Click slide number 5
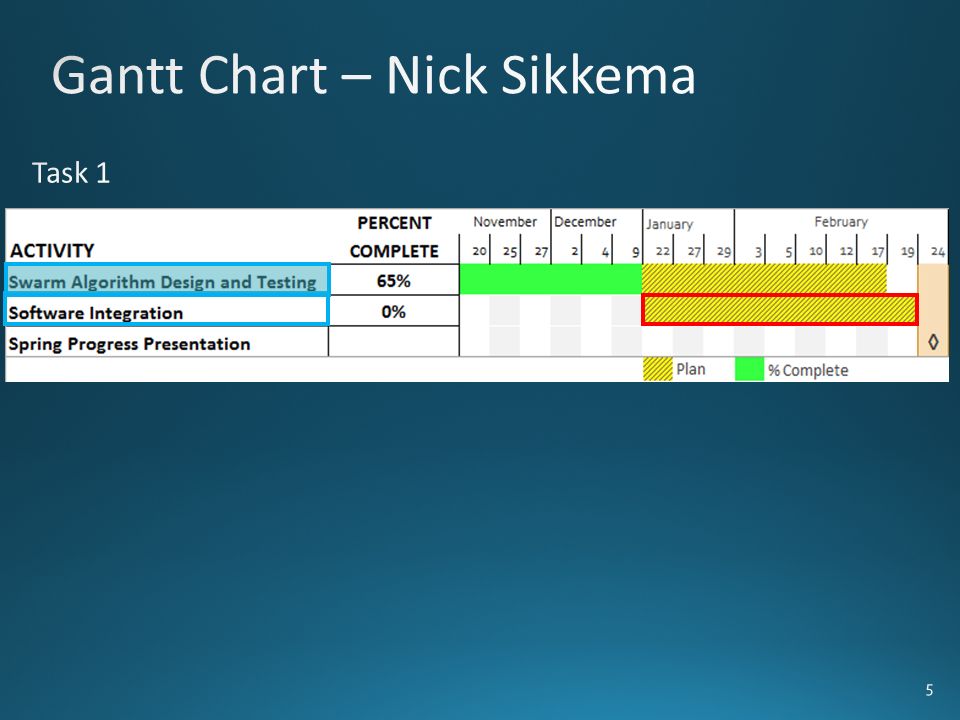Screen dimensions: 960x720 click(x=929, y=690)
